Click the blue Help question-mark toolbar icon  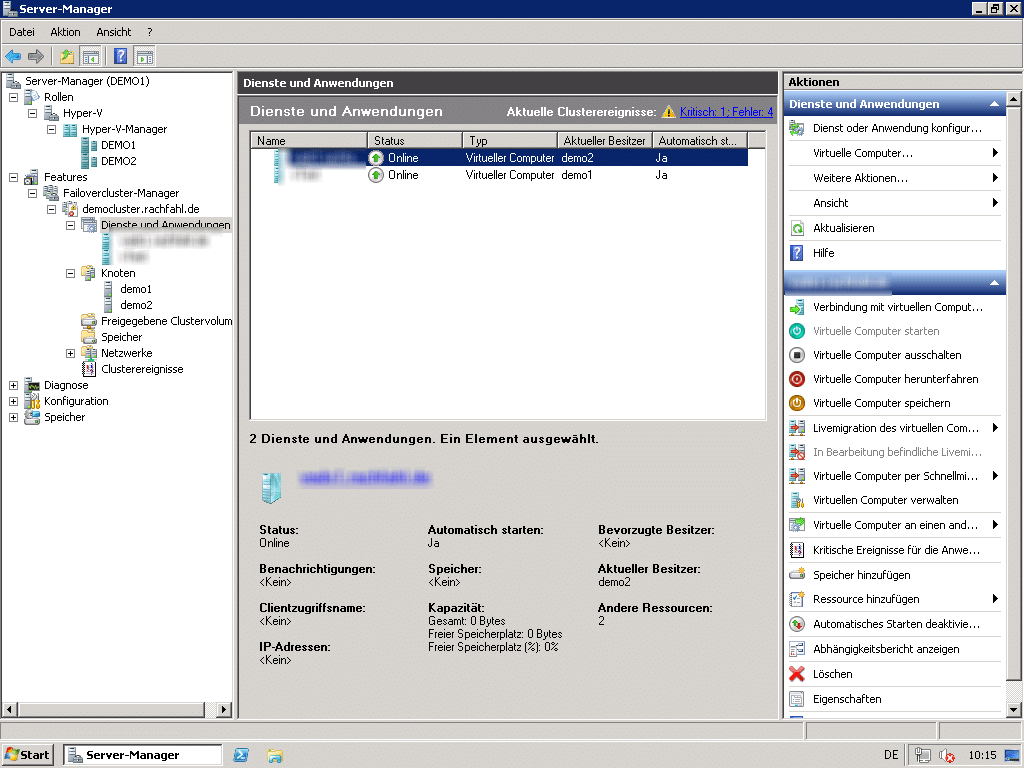121,57
